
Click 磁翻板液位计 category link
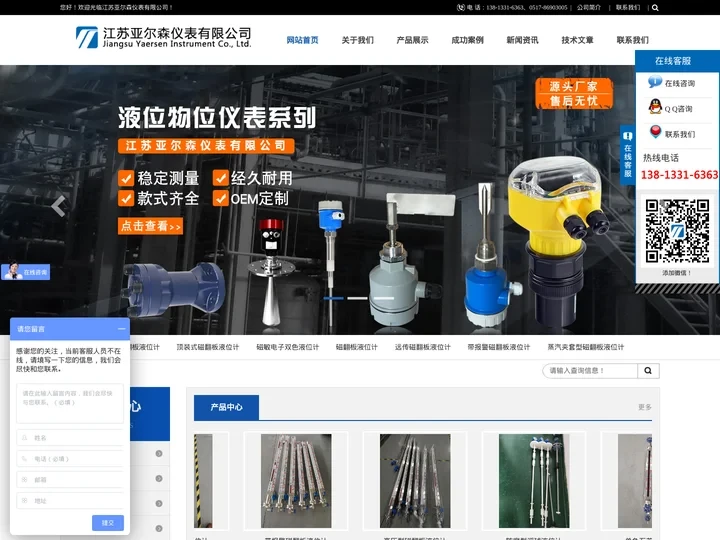(x=357, y=347)
